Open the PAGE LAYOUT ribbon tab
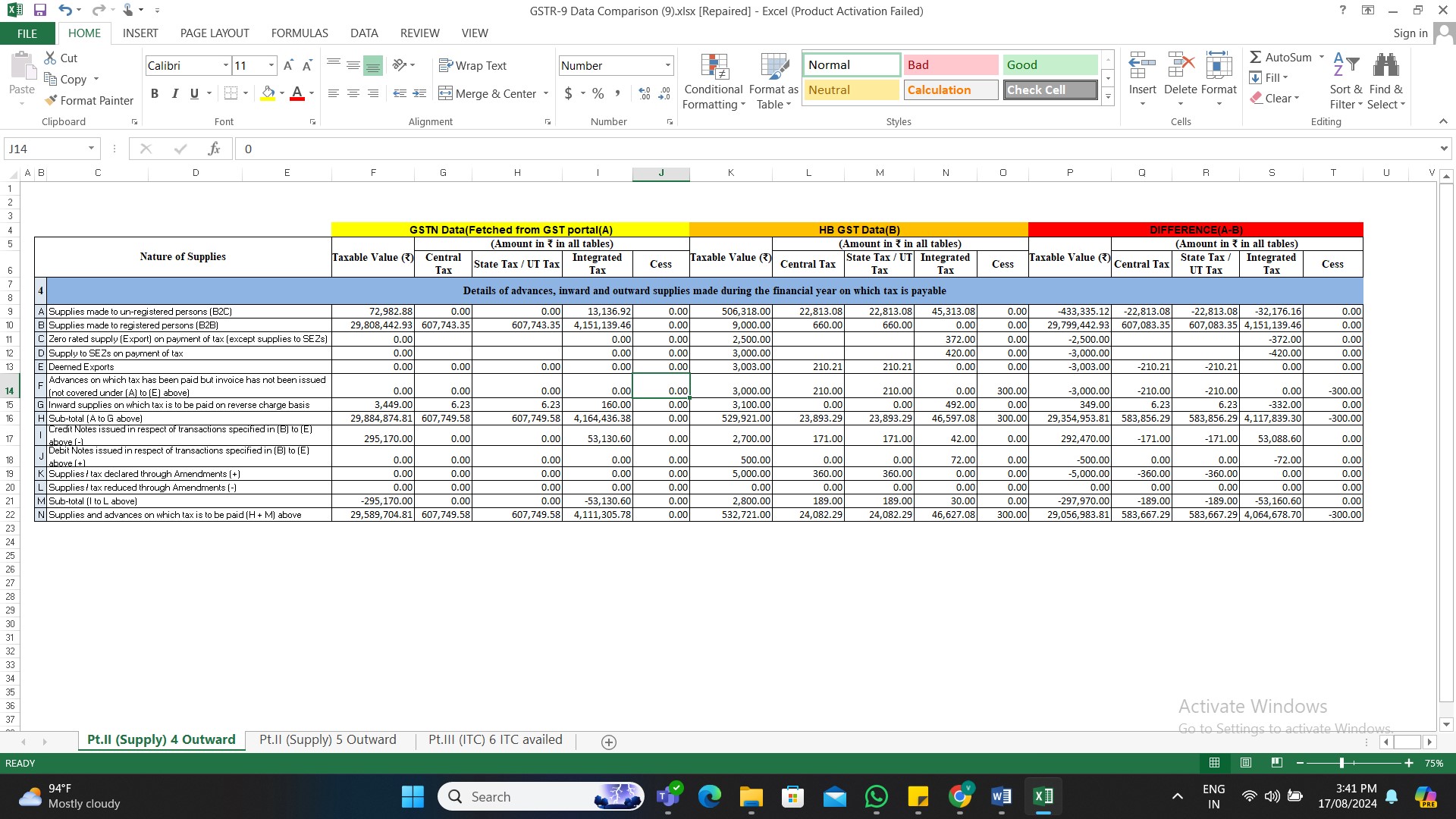Image resolution: width=1456 pixels, height=819 pixels. 215,33
